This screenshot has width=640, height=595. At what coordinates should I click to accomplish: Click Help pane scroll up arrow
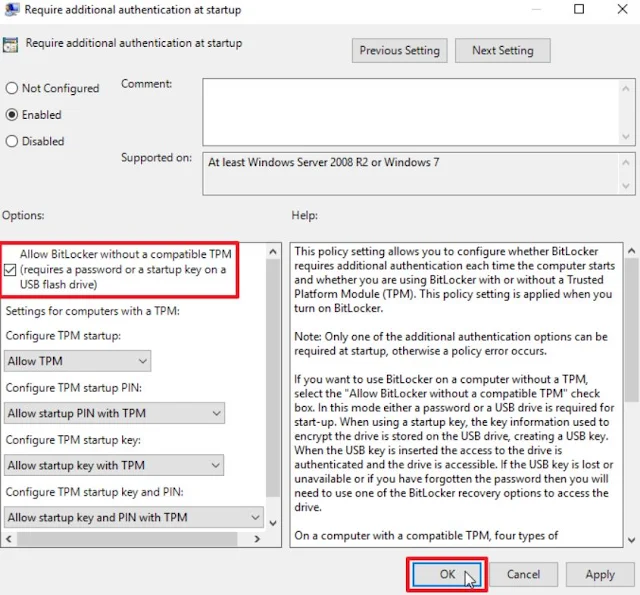click(x=631, y=251)
